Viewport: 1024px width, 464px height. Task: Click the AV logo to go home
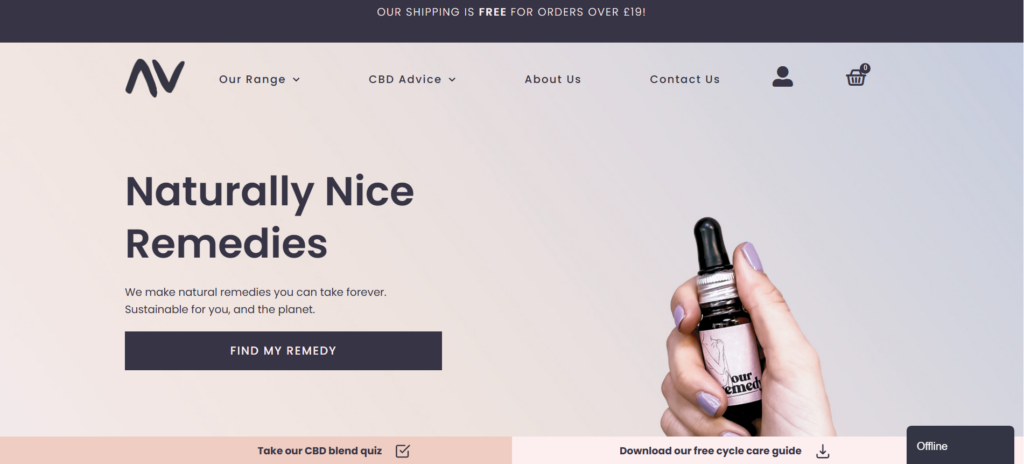(x=155, y=78)
